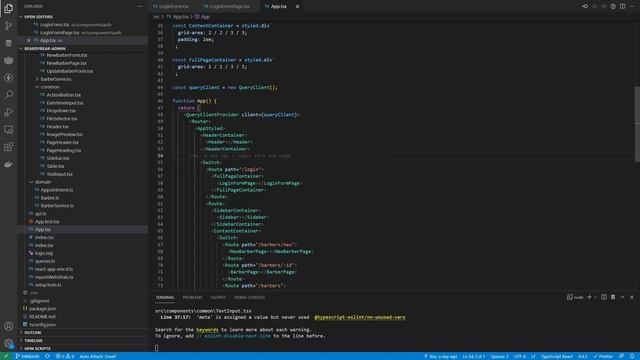640x360 pixels.
Task: Open the Explorer view in activity bar
Action: tap(8, 9)
